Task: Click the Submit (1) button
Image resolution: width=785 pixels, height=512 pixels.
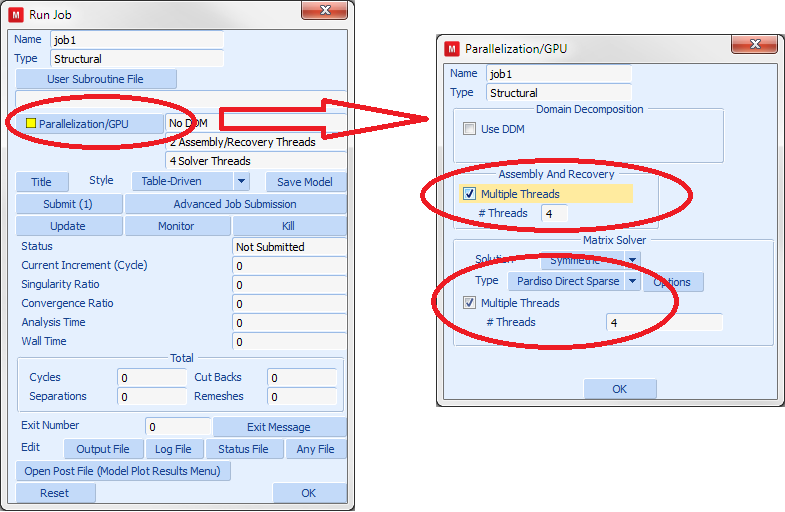Action: coord(67,204)
